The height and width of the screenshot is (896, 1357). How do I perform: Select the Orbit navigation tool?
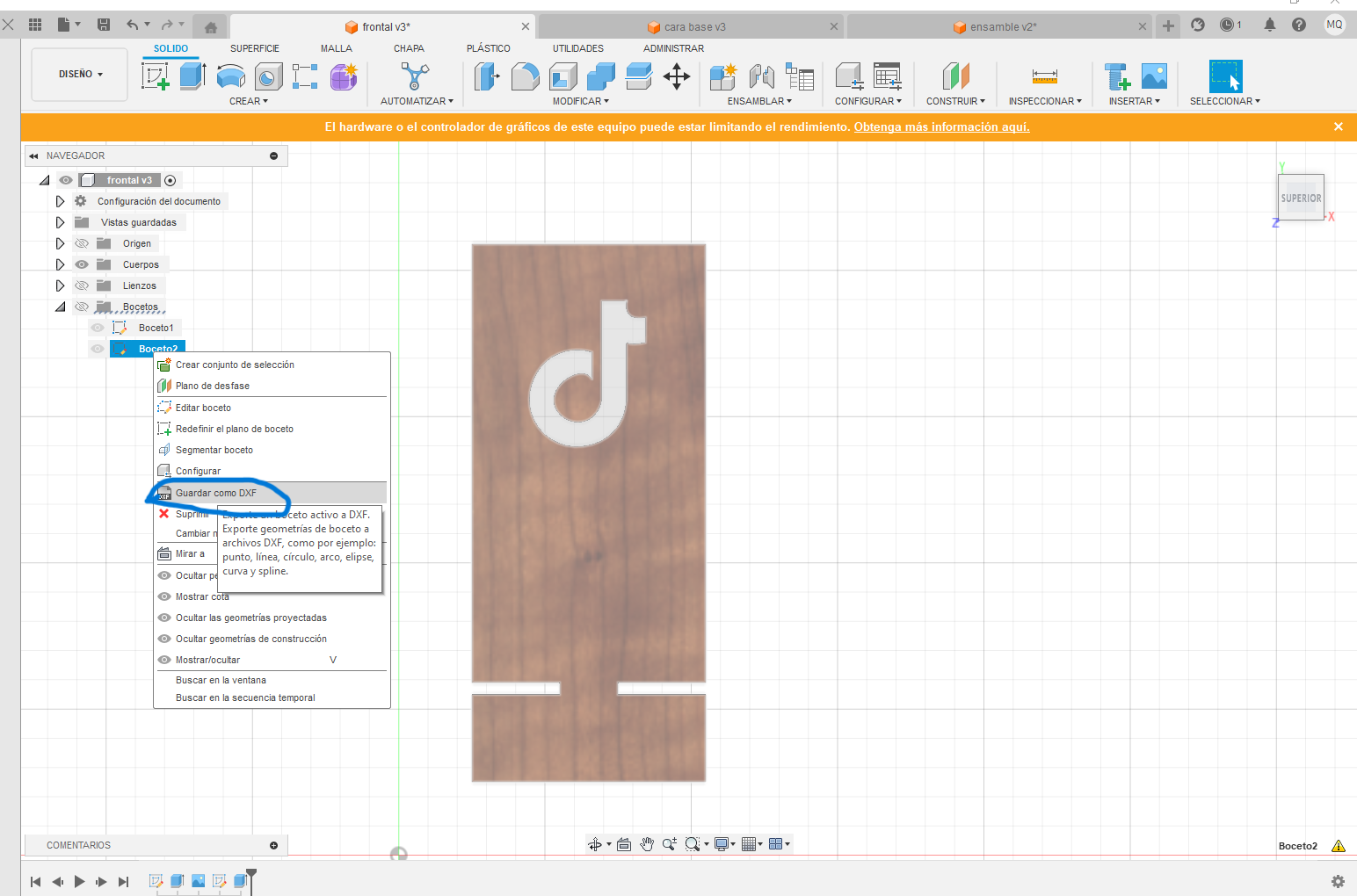(x=595, y=844)
